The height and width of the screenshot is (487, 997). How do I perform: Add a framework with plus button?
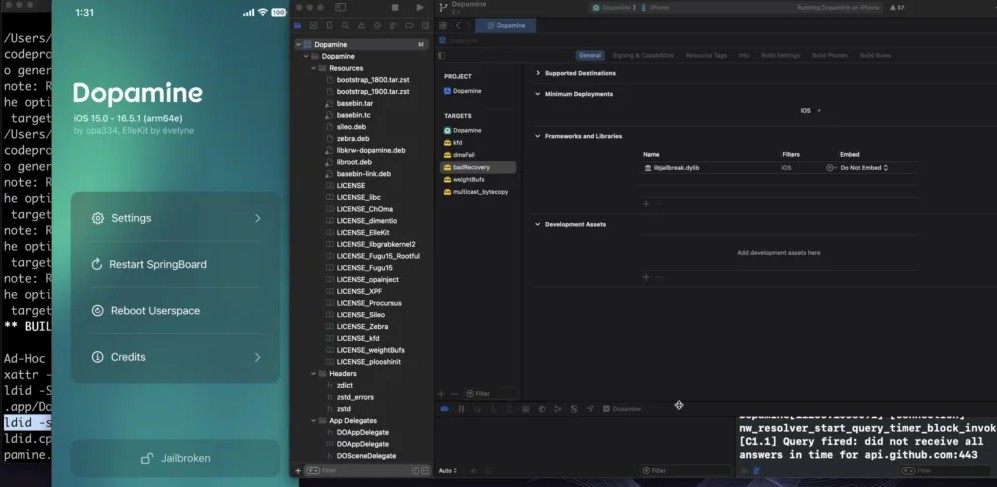pos(646,204)
